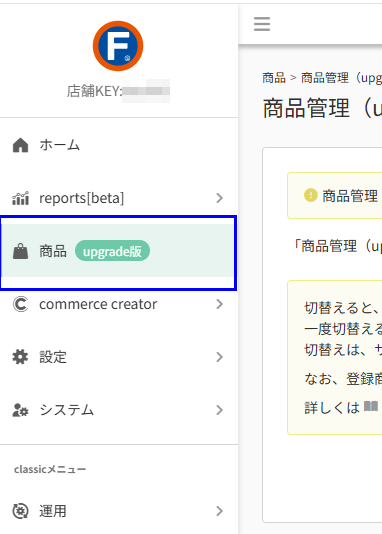Expand the commerce creator chevron
The image size is (382, 534).
tap(220, 304)
